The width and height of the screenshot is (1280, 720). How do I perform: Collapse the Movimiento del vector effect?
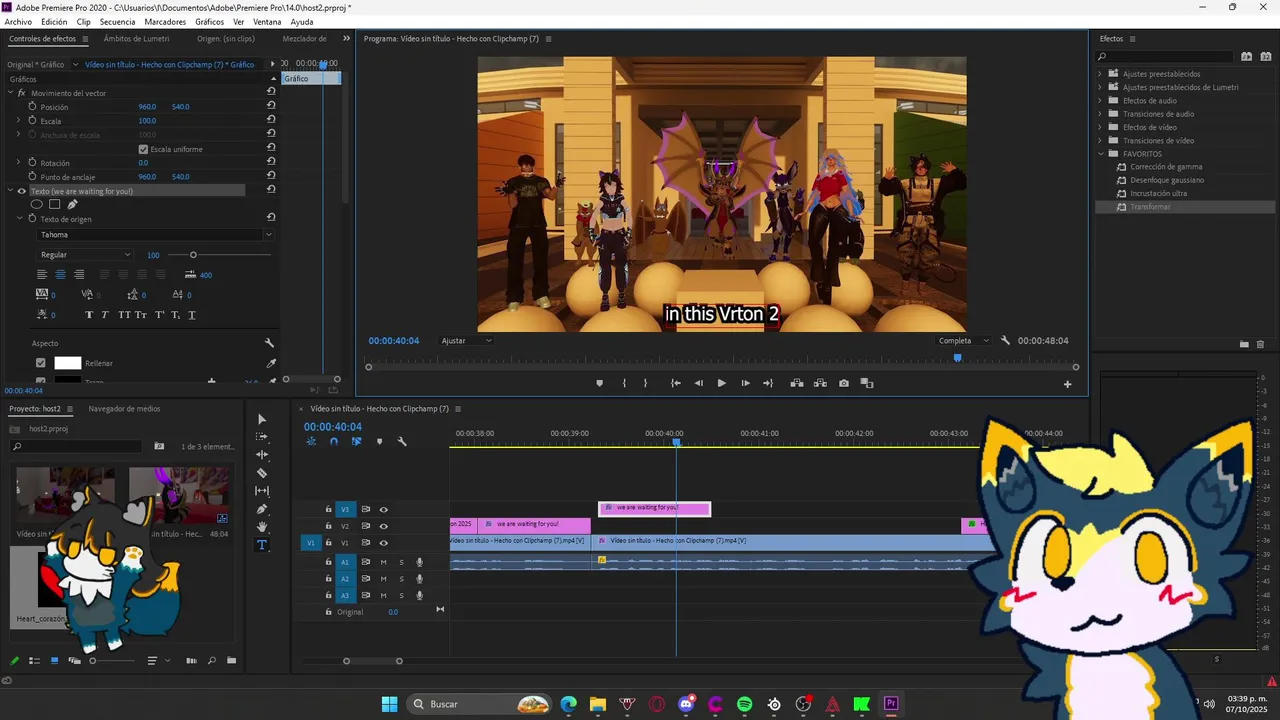click(x=10, y=93)
